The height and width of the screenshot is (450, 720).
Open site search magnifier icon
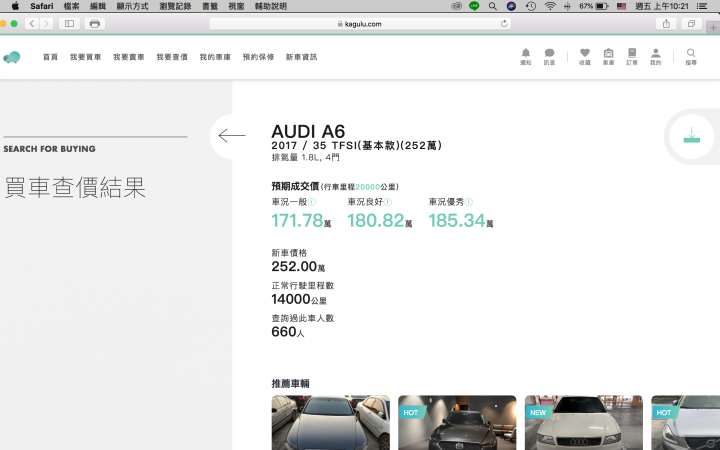point(691,56)
